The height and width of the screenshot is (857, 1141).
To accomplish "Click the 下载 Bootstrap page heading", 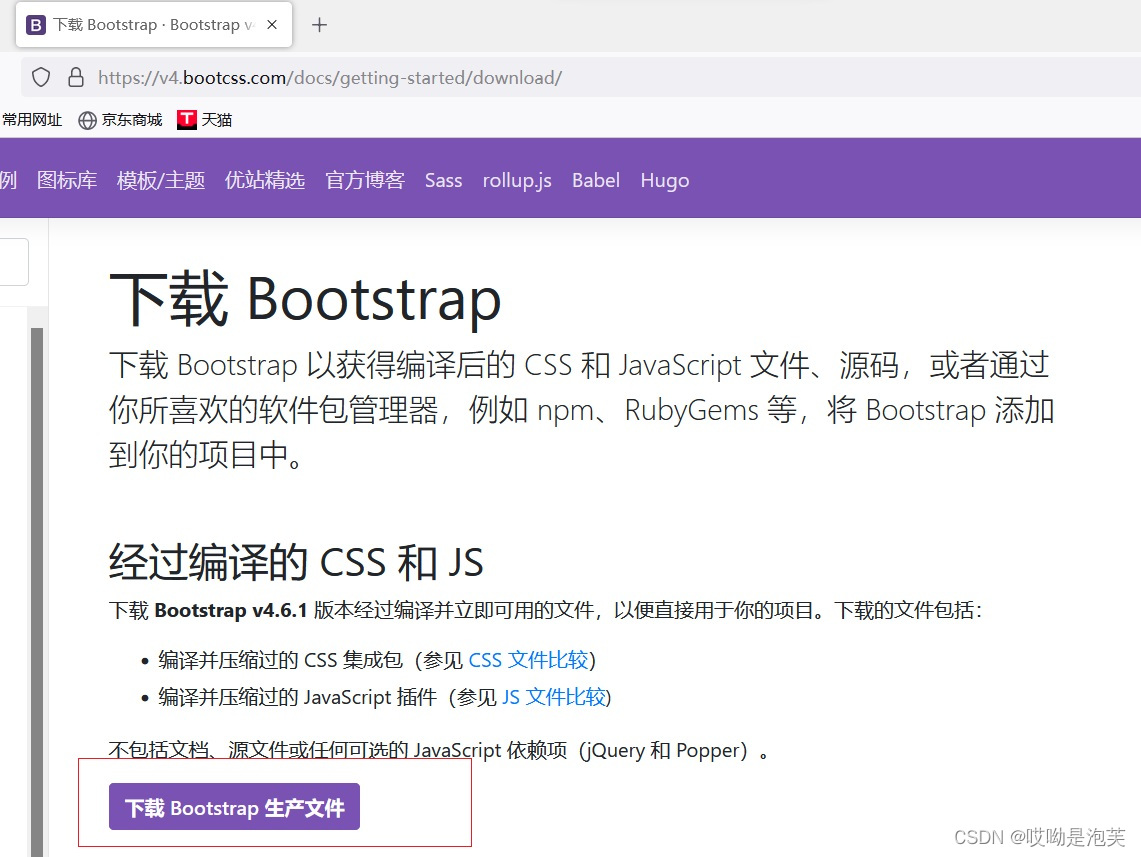I will coord(305,299).
